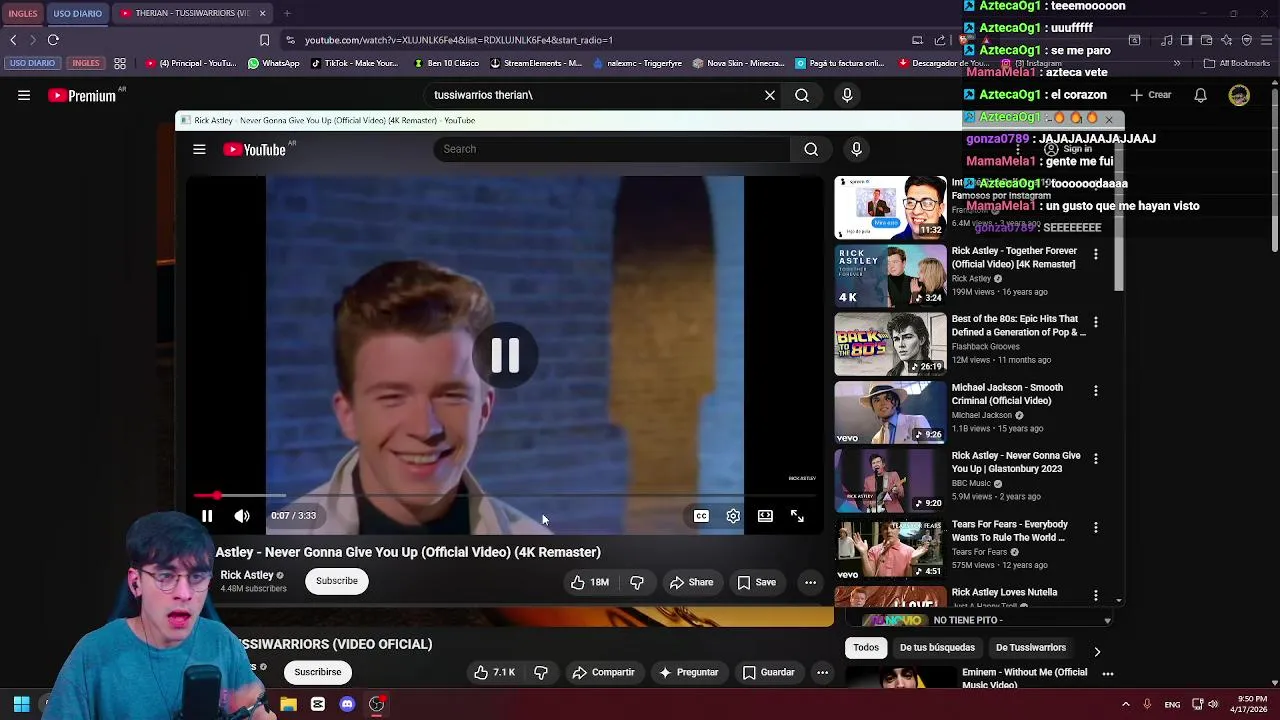This screenshot has height=720, width=1280.
Task: Open WhatsApp bookmark
Action: point(273,63)
